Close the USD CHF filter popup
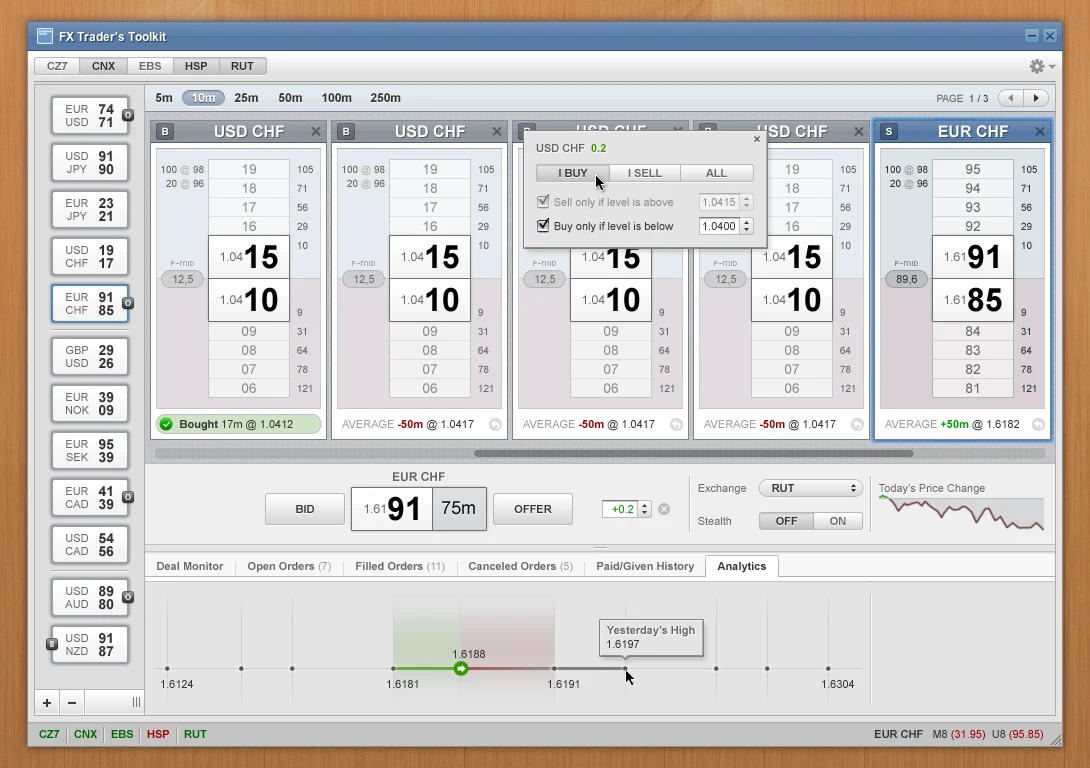1090x768 pixels. 757,139
